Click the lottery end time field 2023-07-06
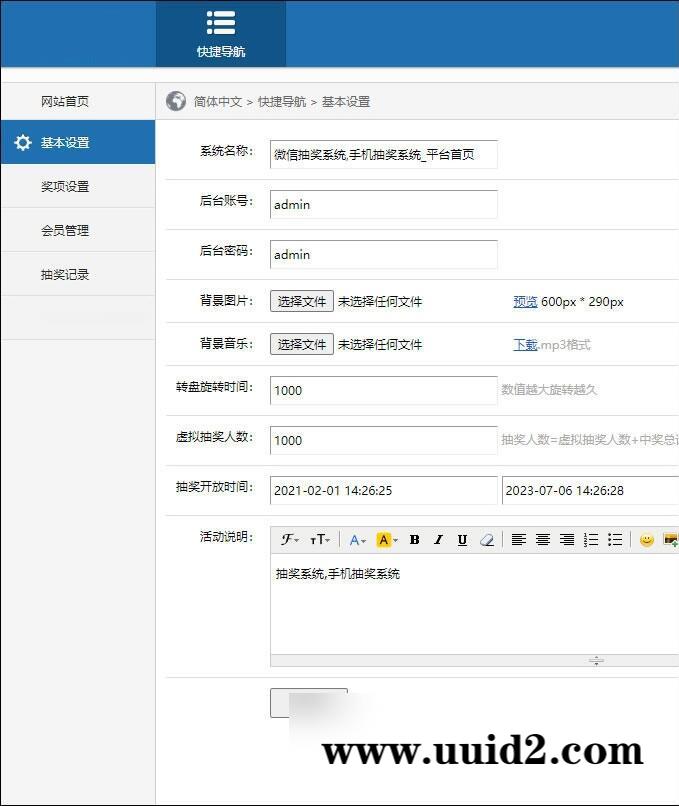 coord(590,490)
